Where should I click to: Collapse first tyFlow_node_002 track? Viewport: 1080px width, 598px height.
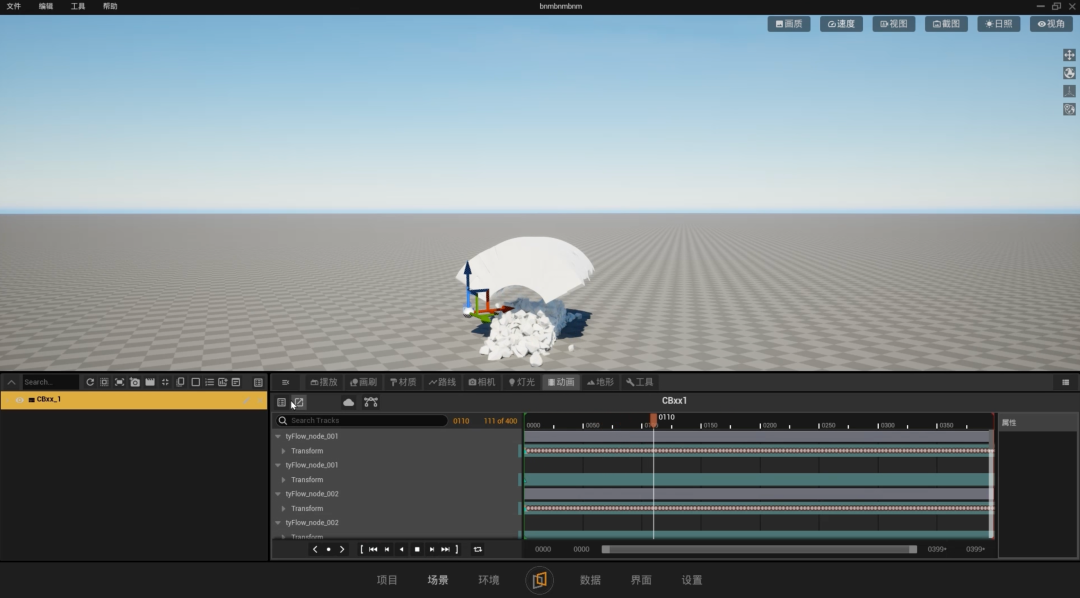tap(278, 494)
